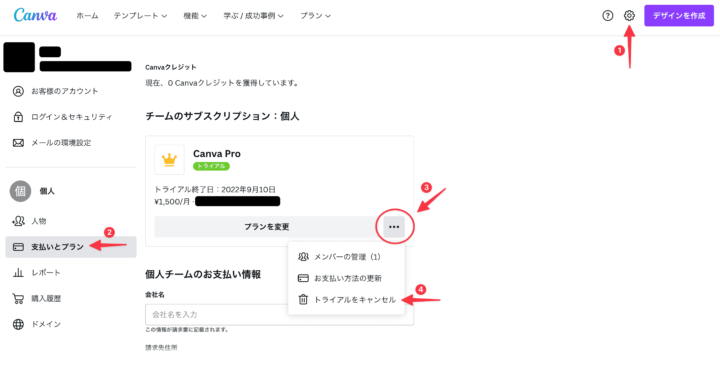Viewport: 720px width, 370px height.
Task: Choose メンバーの管理 (1) from menu
Action: [347, 257]
